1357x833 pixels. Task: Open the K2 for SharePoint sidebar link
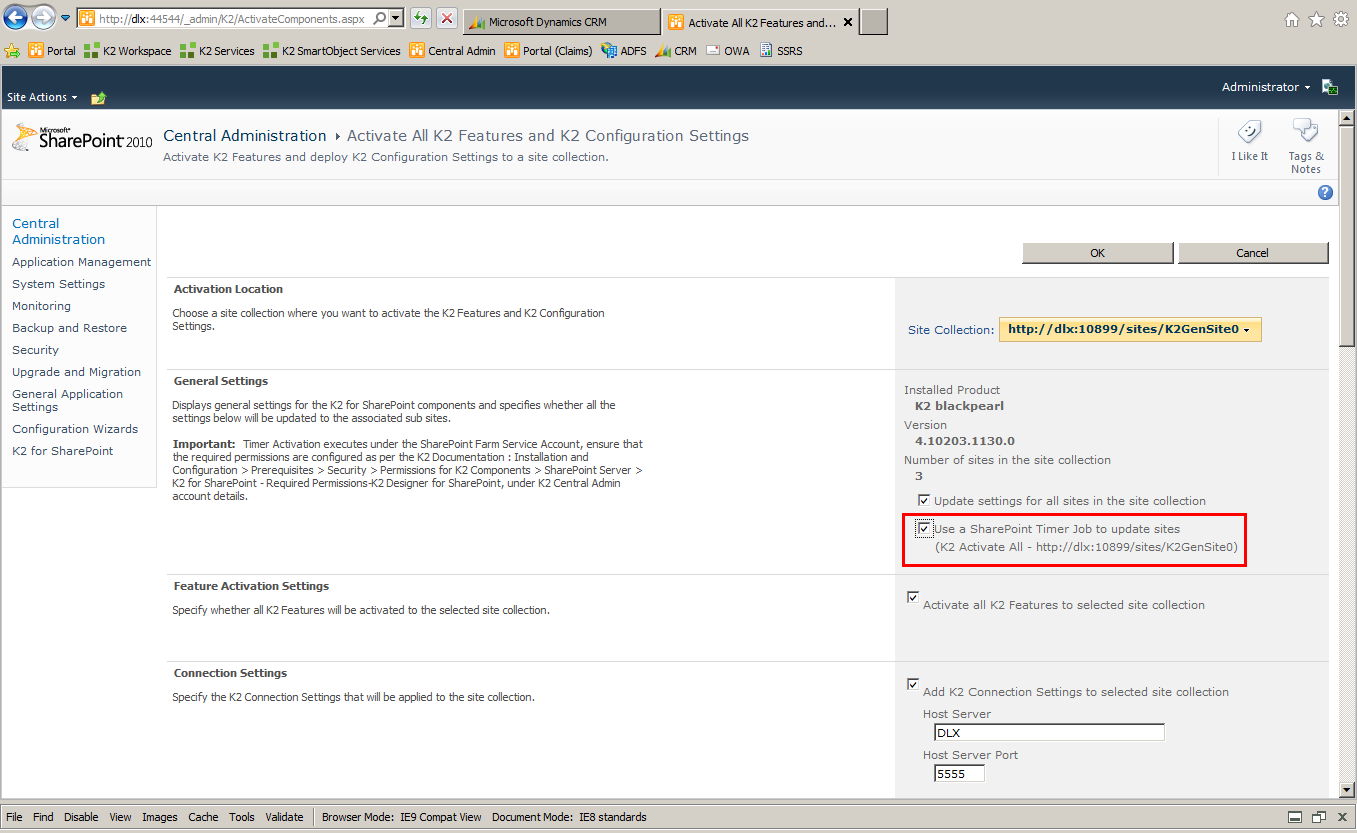63,451
